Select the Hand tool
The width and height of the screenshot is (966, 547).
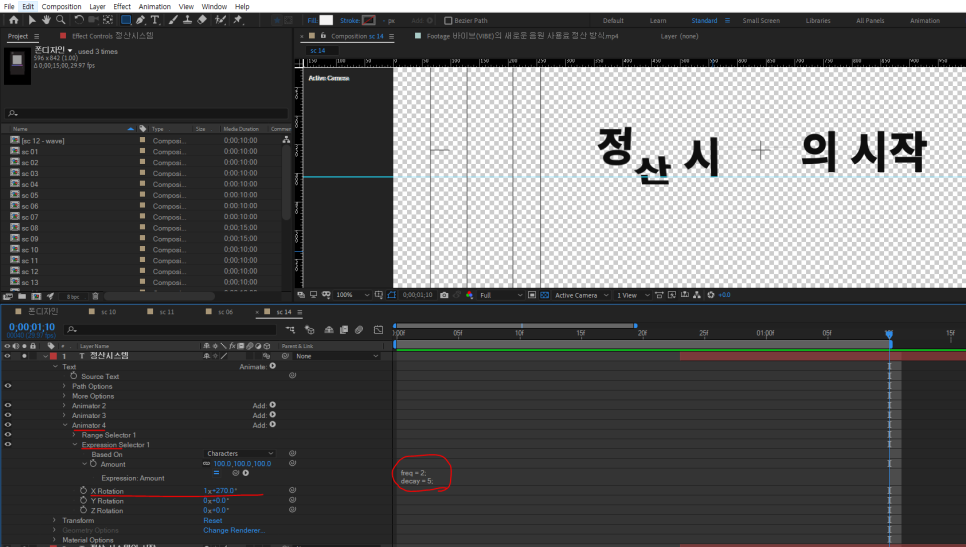[46, 20]
